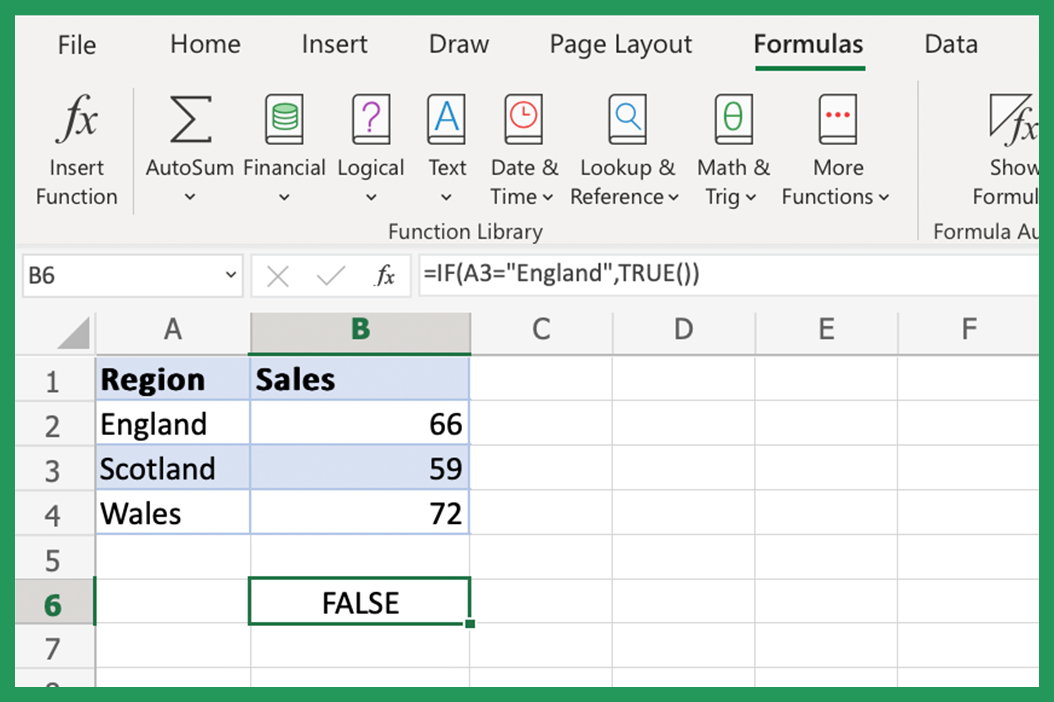Click the Logical functions icon

370,120
